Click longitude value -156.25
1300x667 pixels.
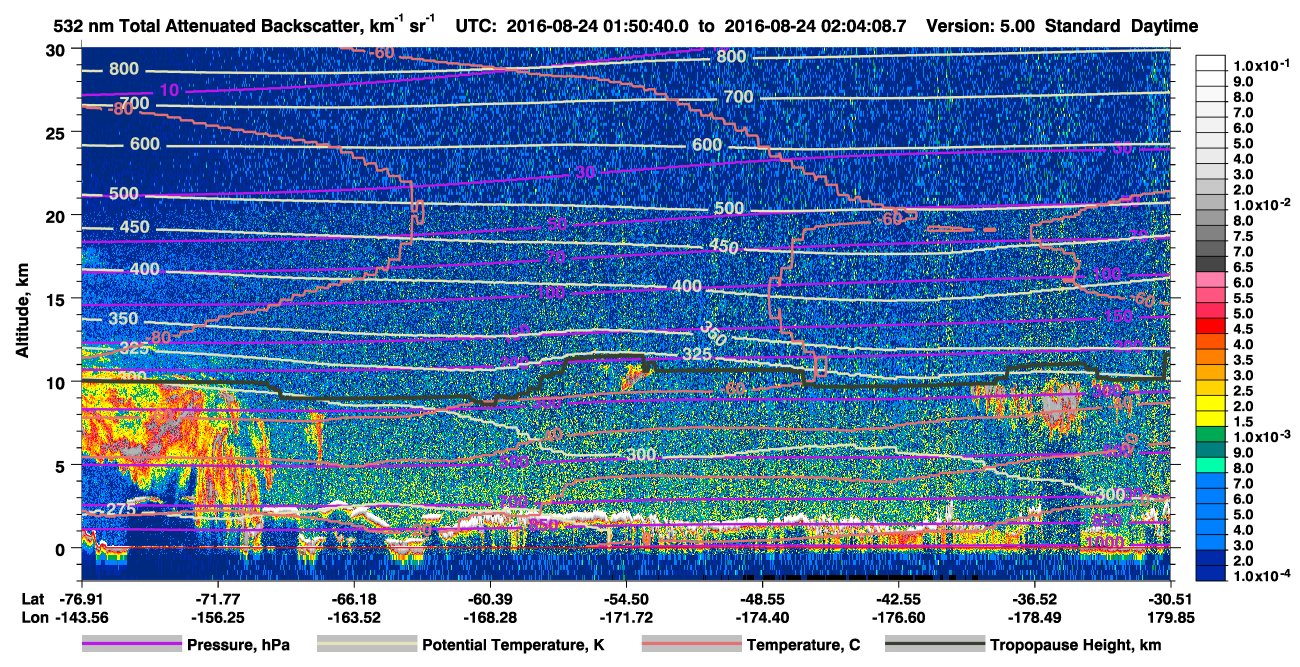point(217,618)
